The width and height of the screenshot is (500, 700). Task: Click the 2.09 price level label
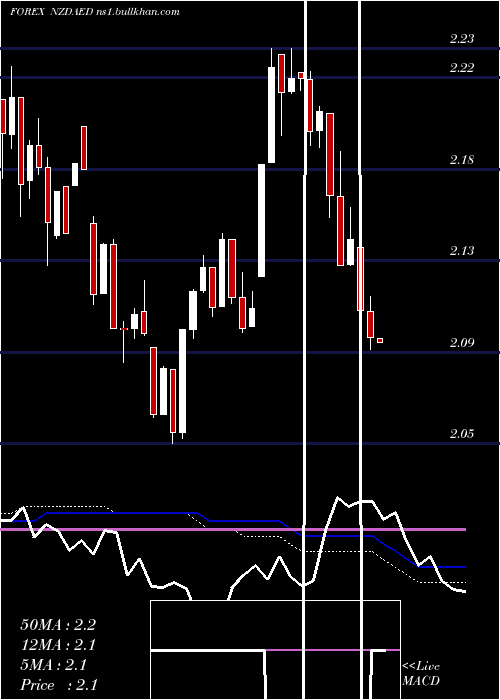(462, 342)
